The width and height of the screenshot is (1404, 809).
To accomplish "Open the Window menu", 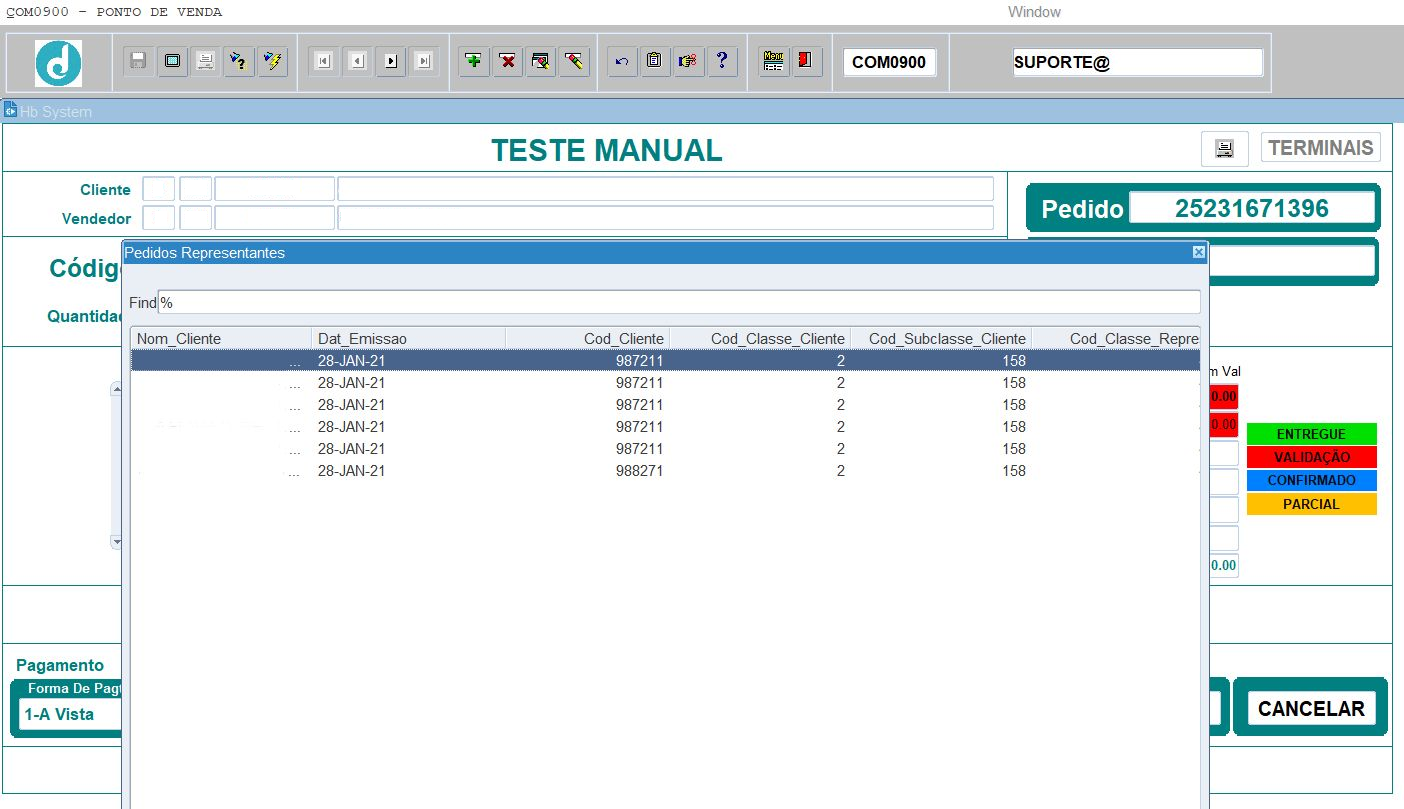I will pos(1034,12).
